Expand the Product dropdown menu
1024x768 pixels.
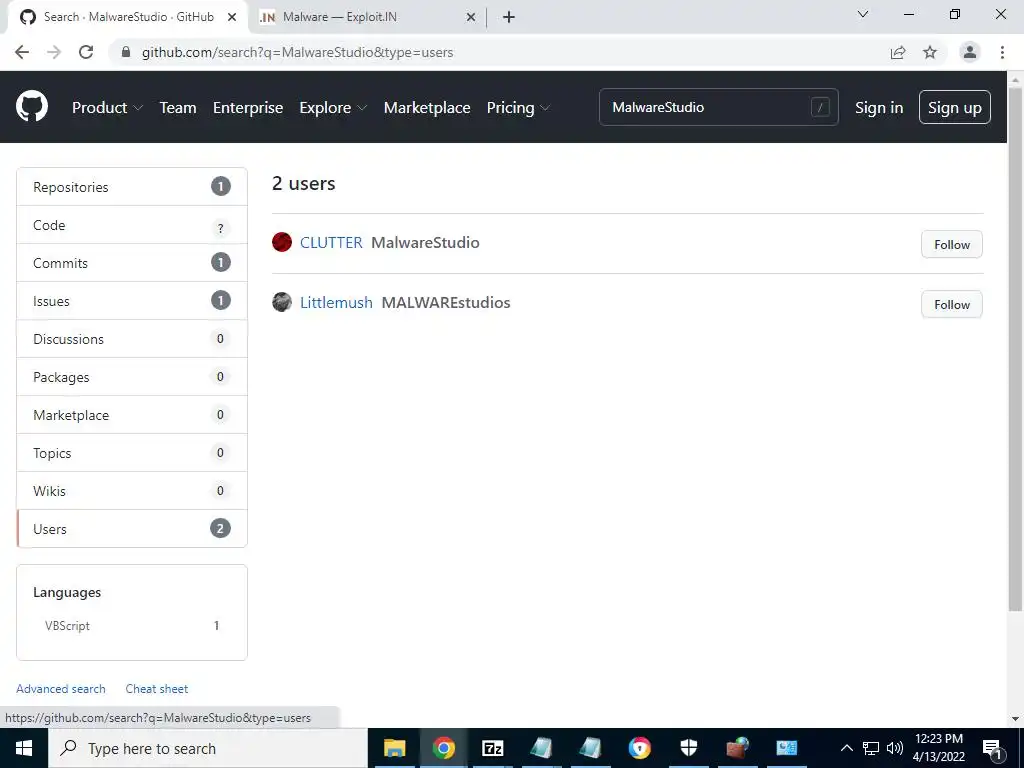[x=107, y=108]
